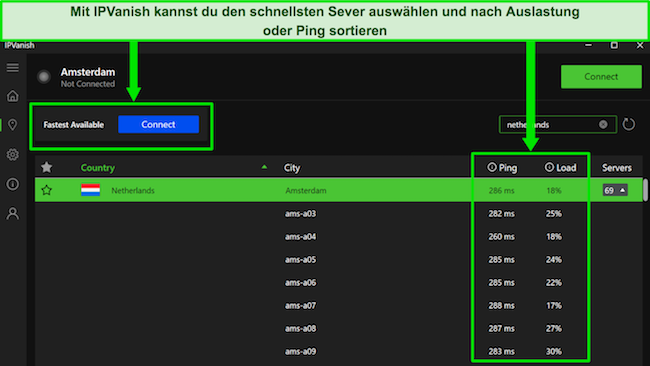
Task: Collapse the Netherlands 69 servers list
Action: click(615, 190)
